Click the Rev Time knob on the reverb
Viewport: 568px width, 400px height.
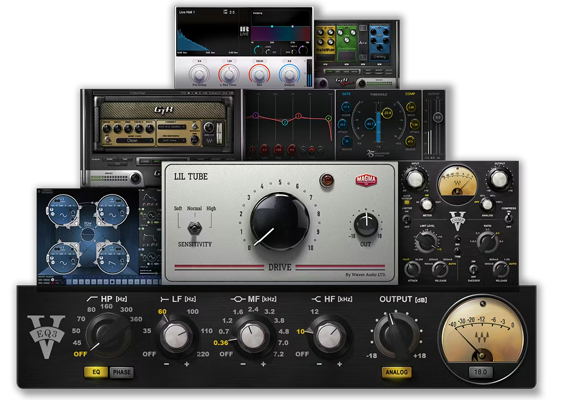(x=229, y=74)
